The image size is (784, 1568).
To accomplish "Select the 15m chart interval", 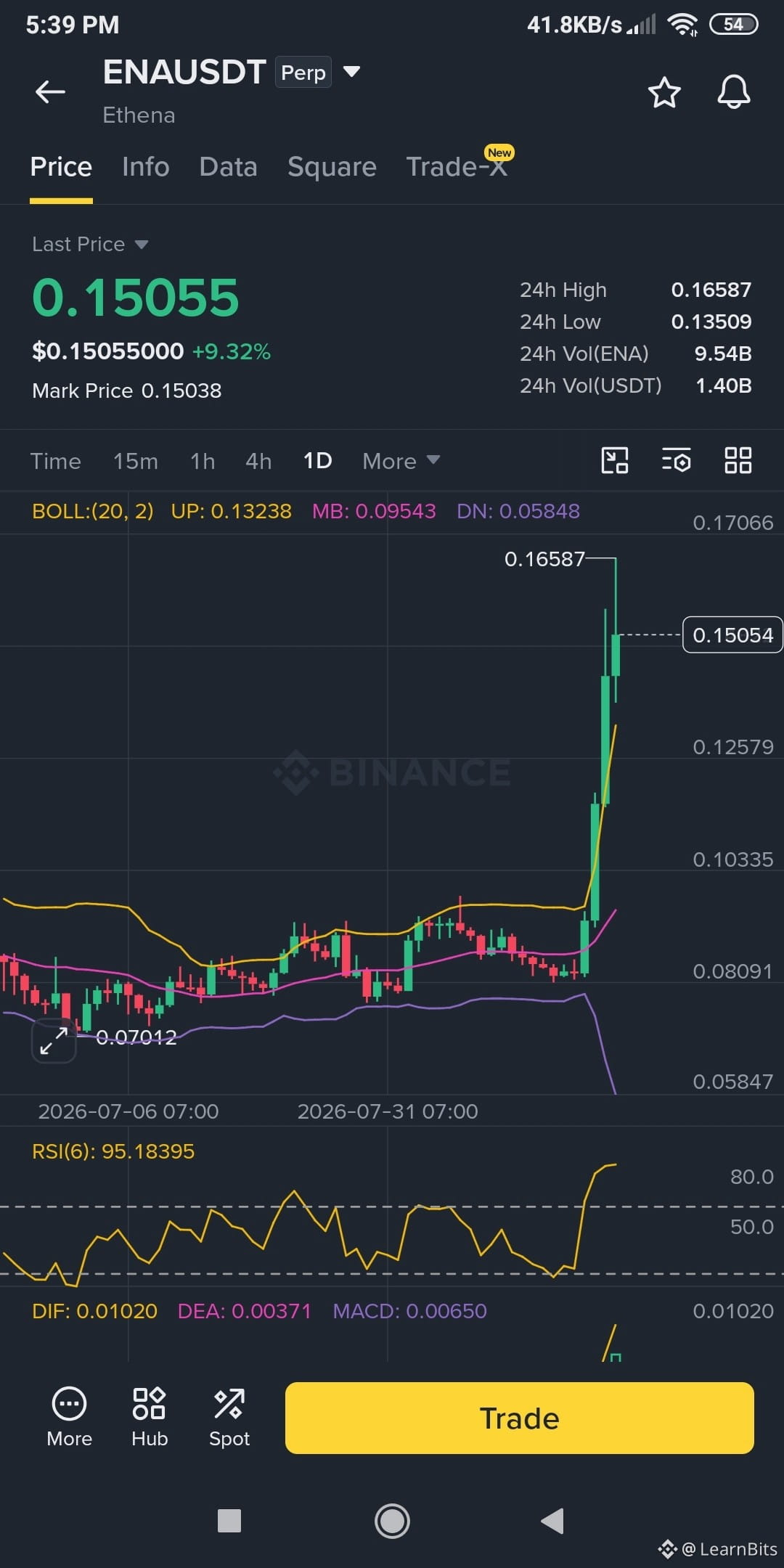I will pos(135,461).
